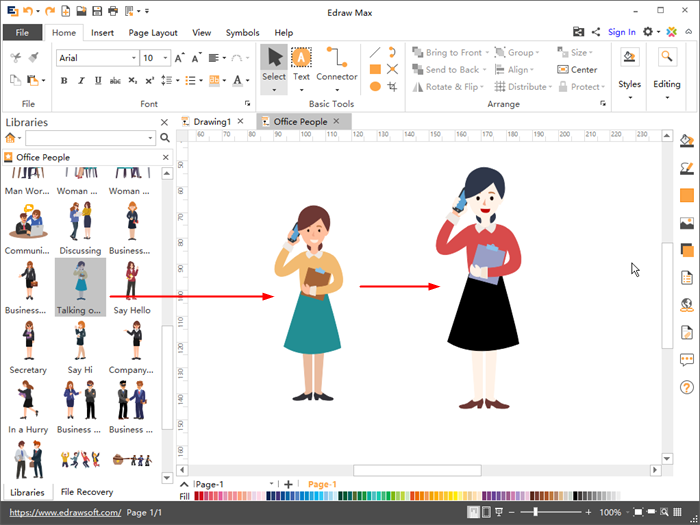Open the Arial font name dropdown

(x=132, y=58)
